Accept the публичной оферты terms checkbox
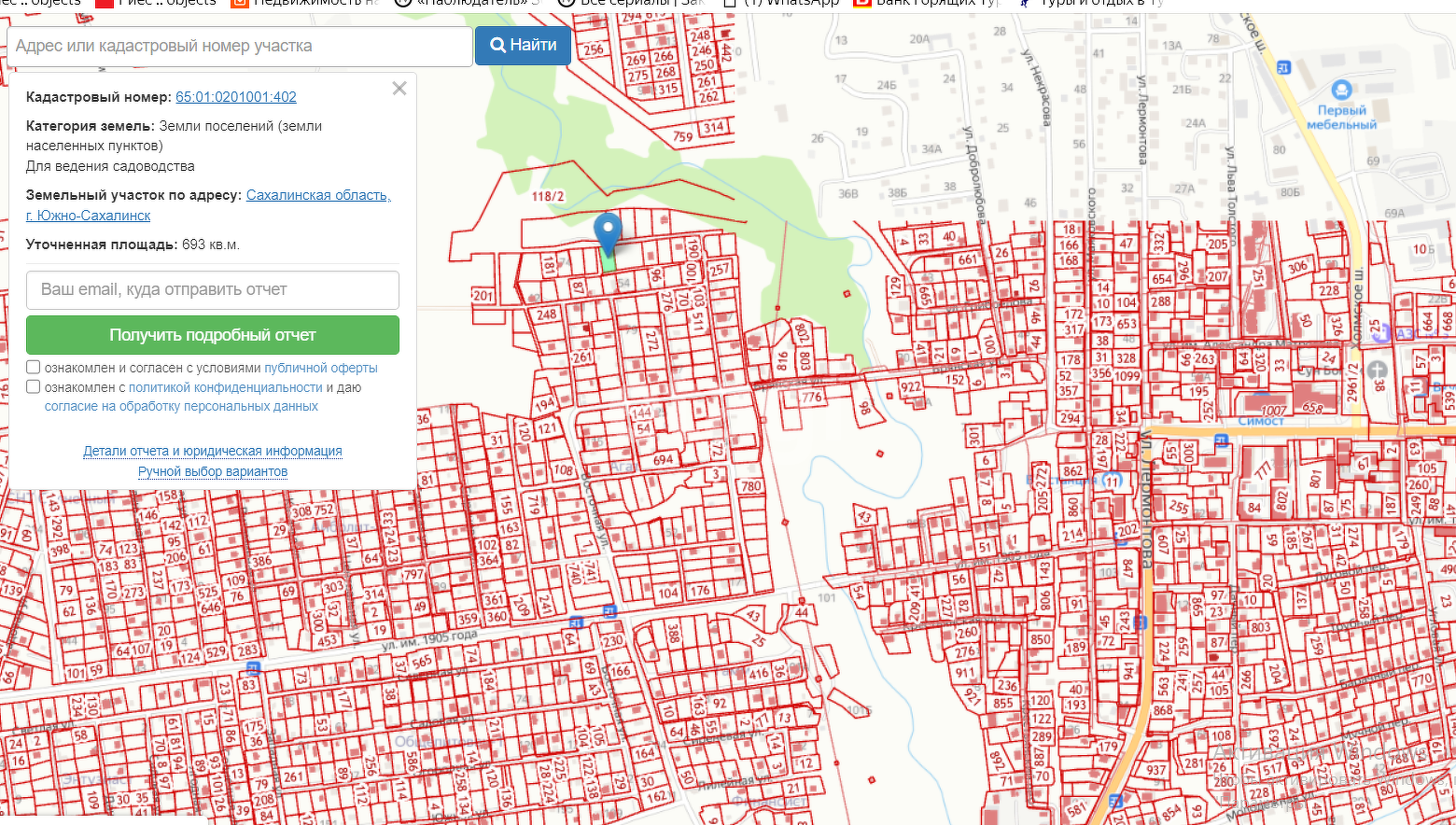The width and height of the screenshot is (1456, 825). click(x=34, y=368)
